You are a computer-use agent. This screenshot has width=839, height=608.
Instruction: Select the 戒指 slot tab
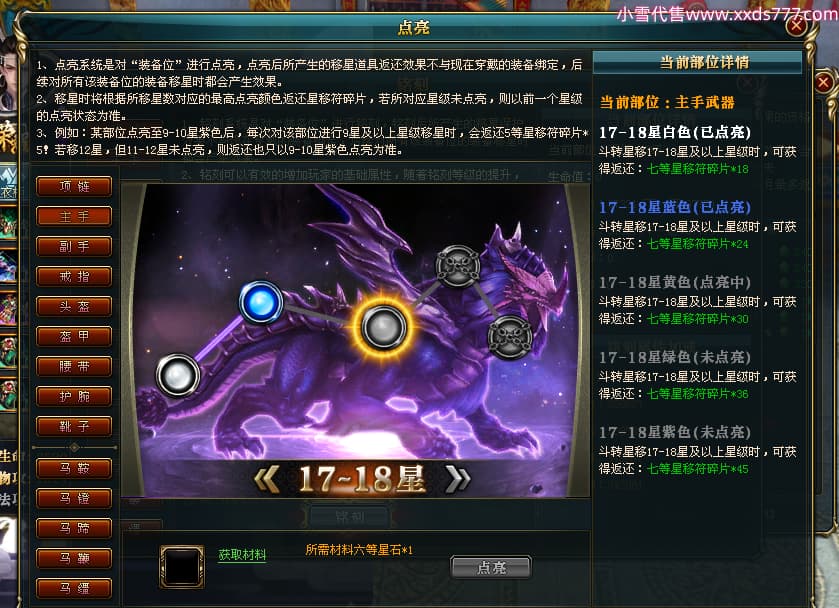point(74,276)
